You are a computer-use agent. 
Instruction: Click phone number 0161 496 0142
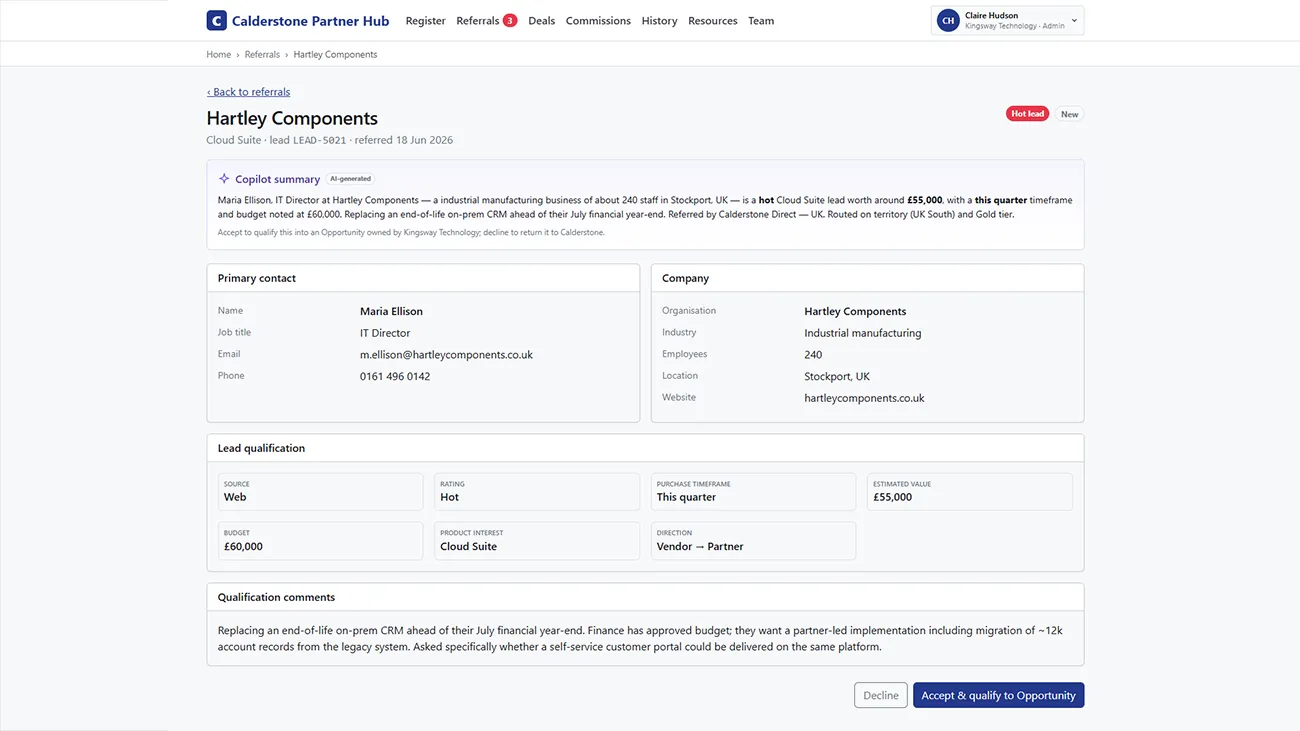395,377
